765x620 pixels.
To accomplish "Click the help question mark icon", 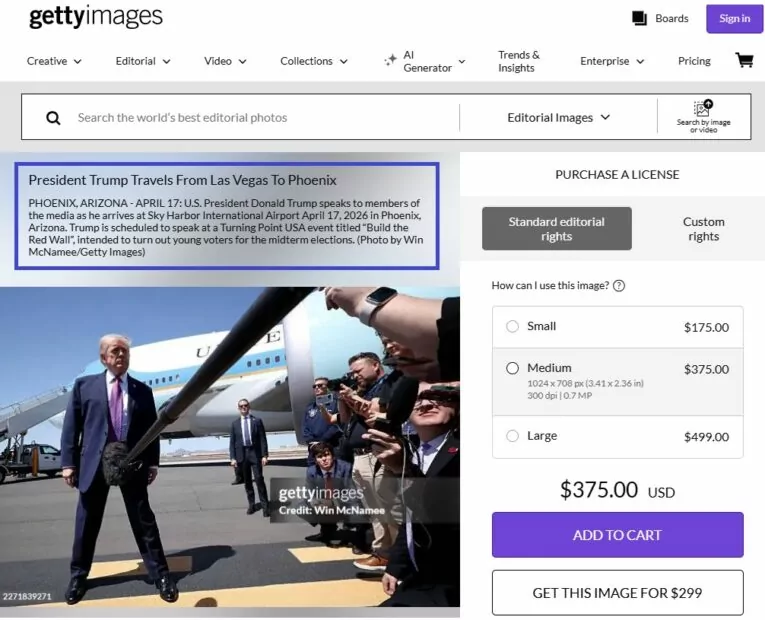I will [x=619, y=286].
